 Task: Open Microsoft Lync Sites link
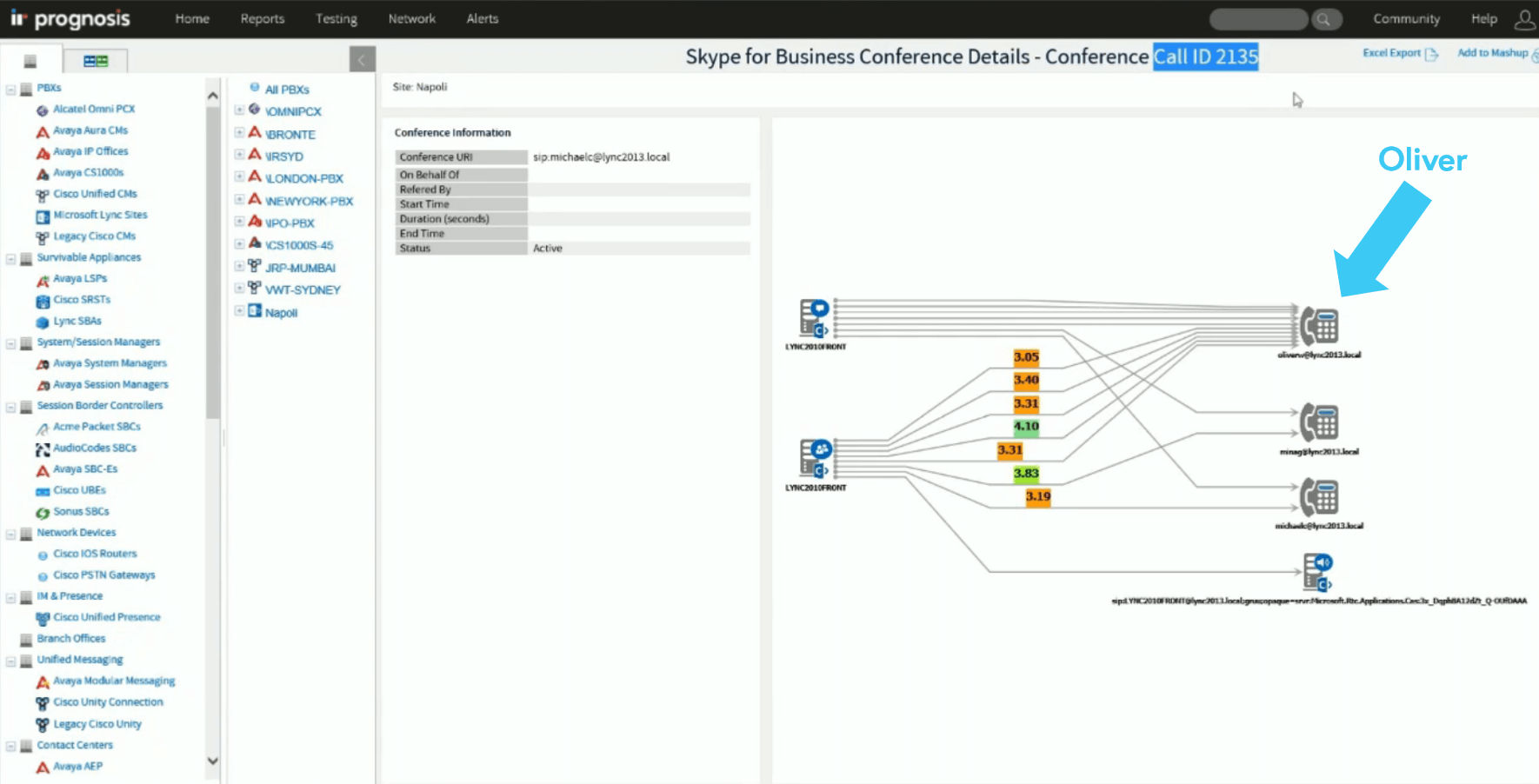tap(100, 215)
